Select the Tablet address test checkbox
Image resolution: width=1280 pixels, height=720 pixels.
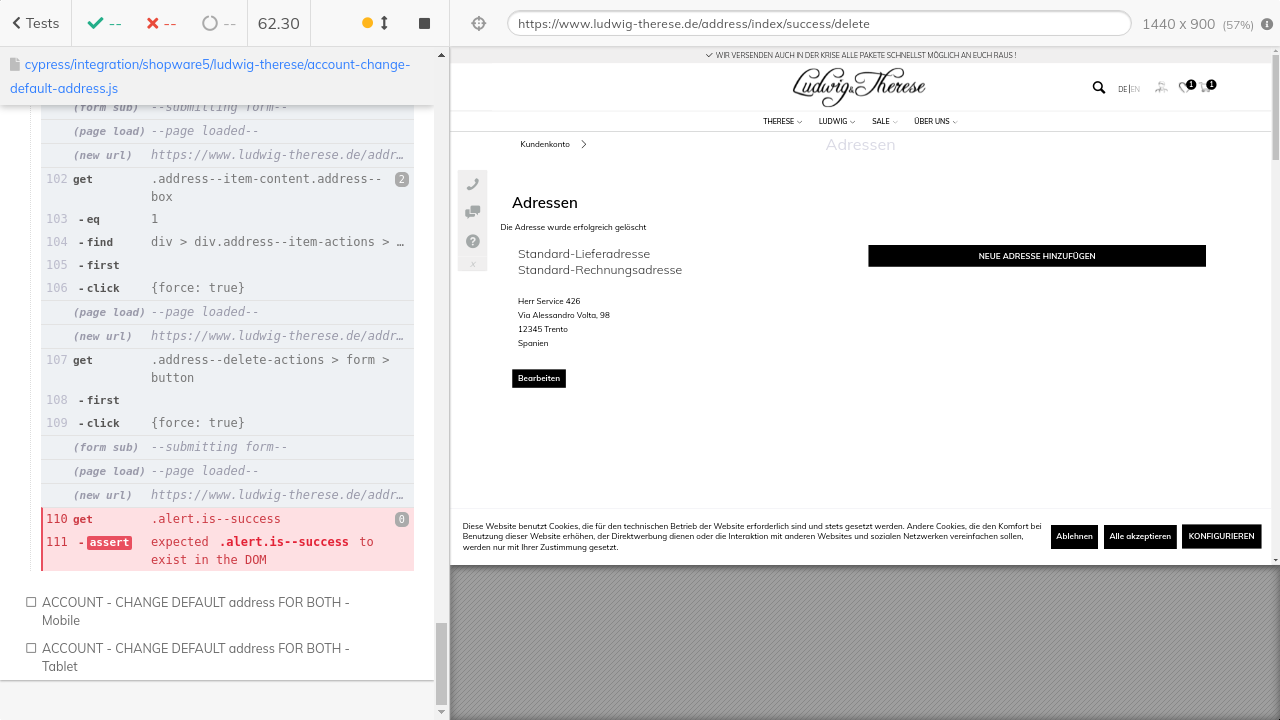(x=31, y=648)
